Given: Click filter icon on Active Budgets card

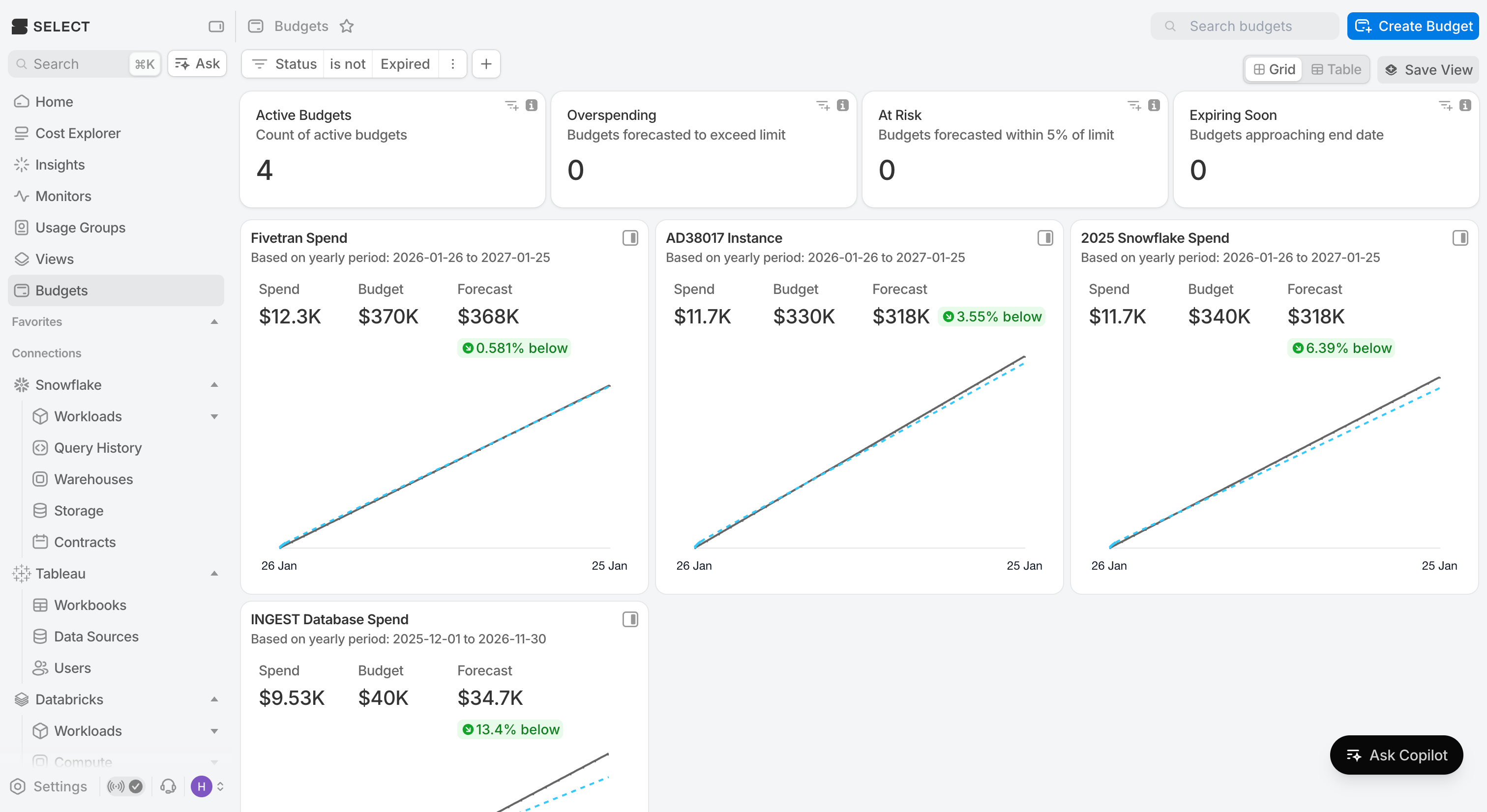Looking at the screenshot, I should [x=511, y=105].
